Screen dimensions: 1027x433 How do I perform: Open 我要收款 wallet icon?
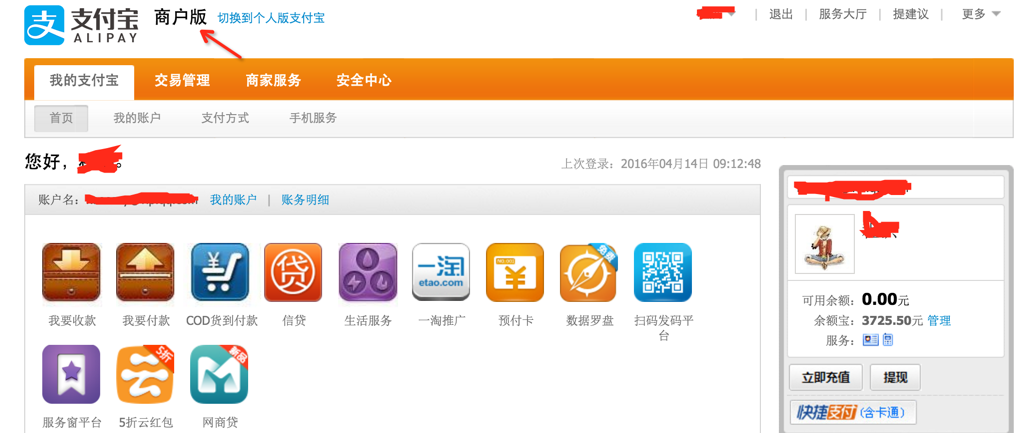(x=71, y=272)
